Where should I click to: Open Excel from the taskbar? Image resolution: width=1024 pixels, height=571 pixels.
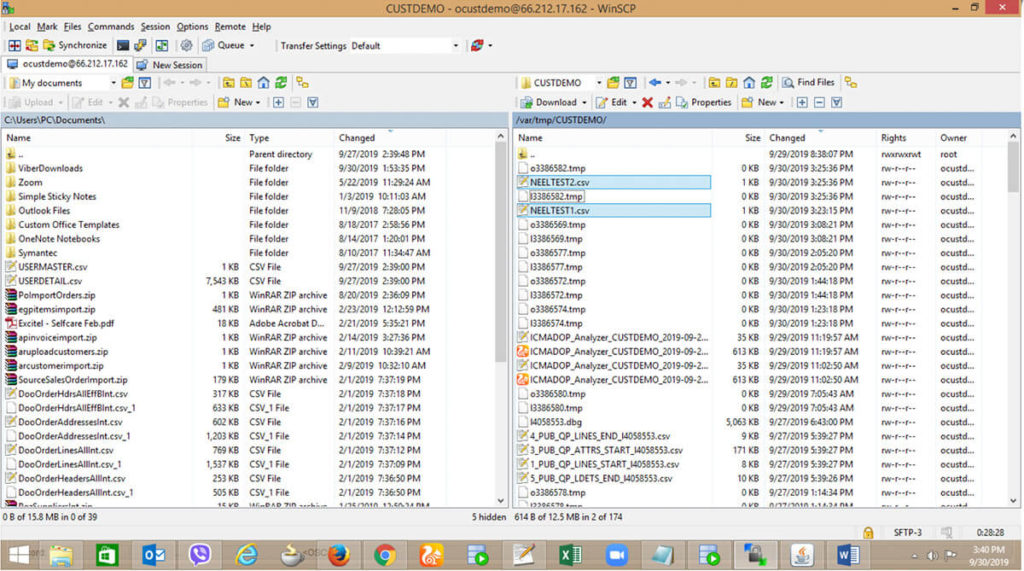[570, 555]
